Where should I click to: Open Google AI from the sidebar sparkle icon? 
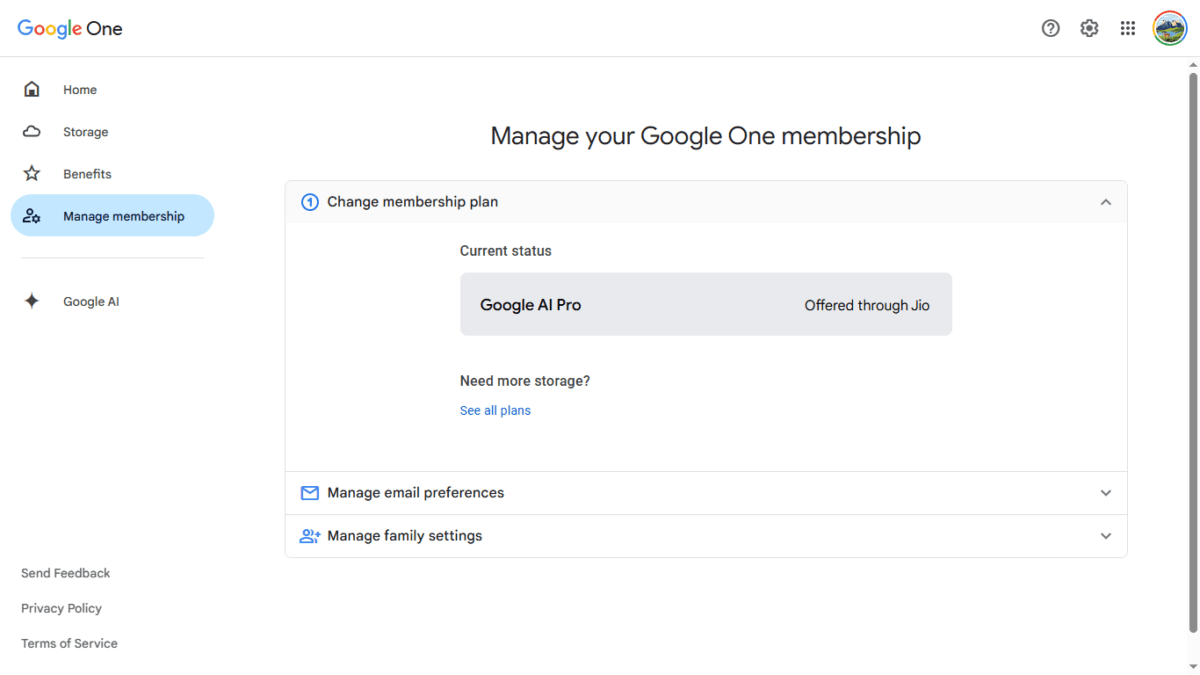(31, 300)
